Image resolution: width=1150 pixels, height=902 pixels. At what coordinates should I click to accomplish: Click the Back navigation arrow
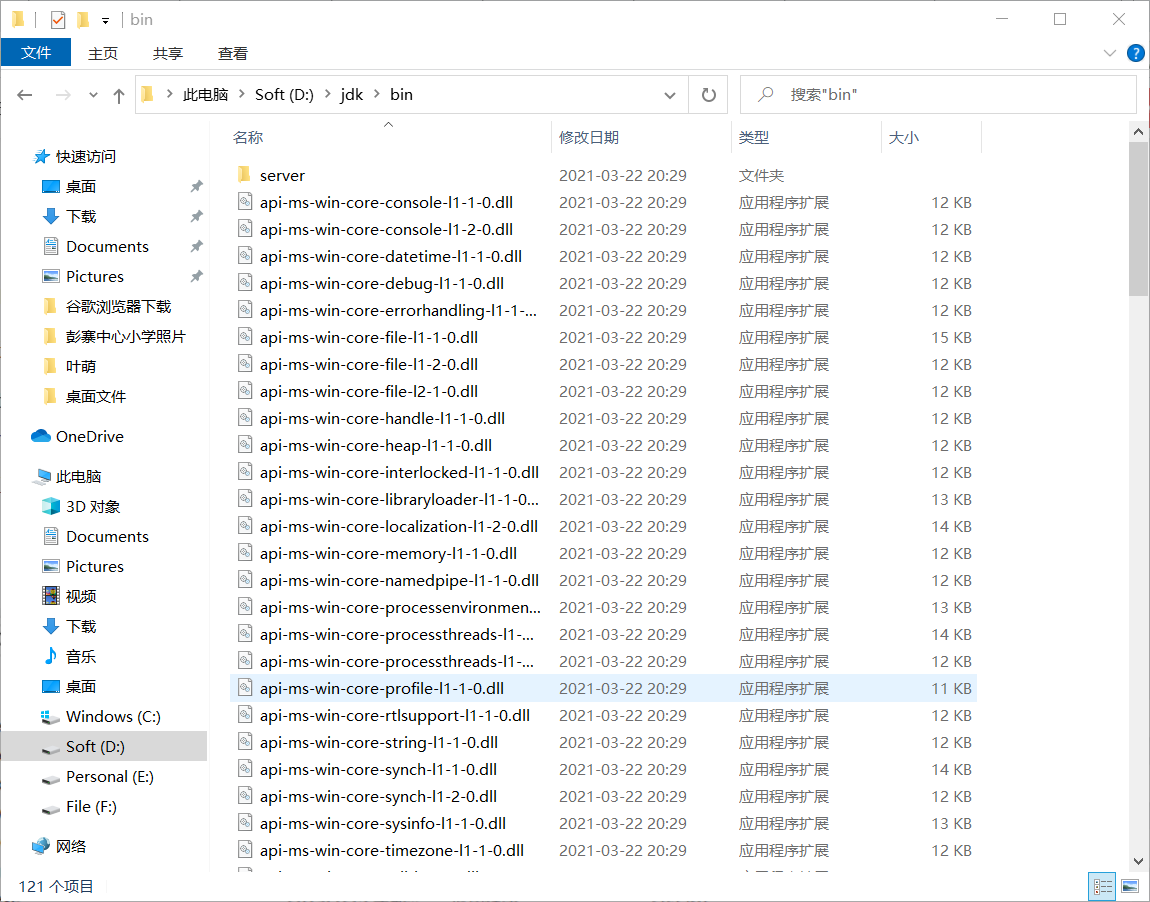click(26, 95)
